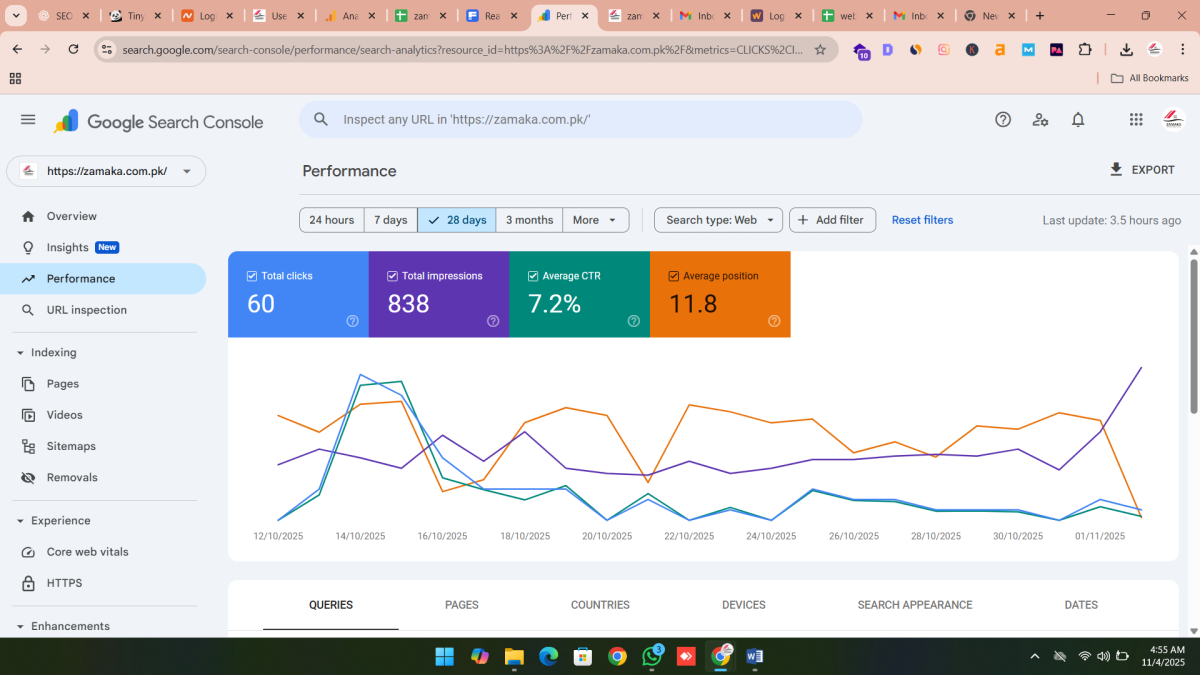Open the notifications bell icon
This screenshot has width=1200, height=675.
pos(1078,120)
